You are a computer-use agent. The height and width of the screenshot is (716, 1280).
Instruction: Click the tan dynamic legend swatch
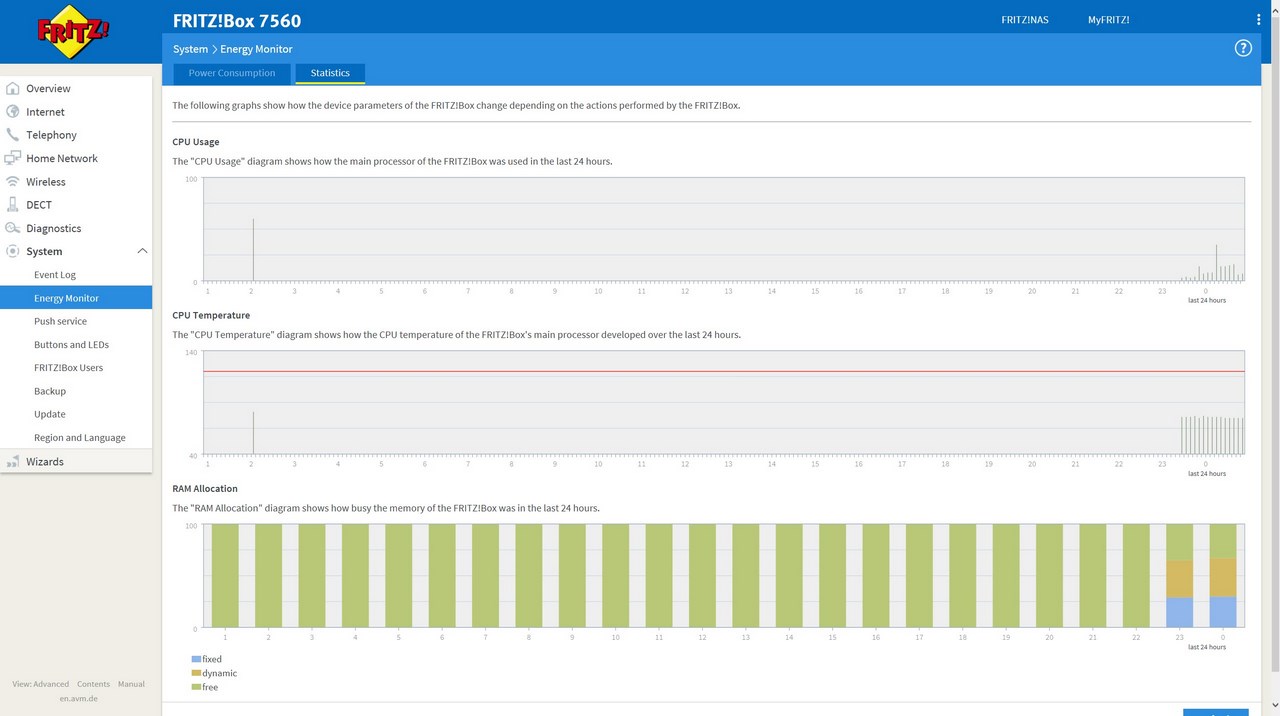[x=195, y=673]
